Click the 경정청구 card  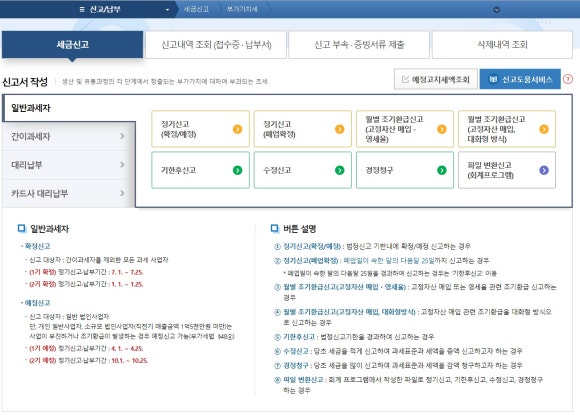pos(405,170)
